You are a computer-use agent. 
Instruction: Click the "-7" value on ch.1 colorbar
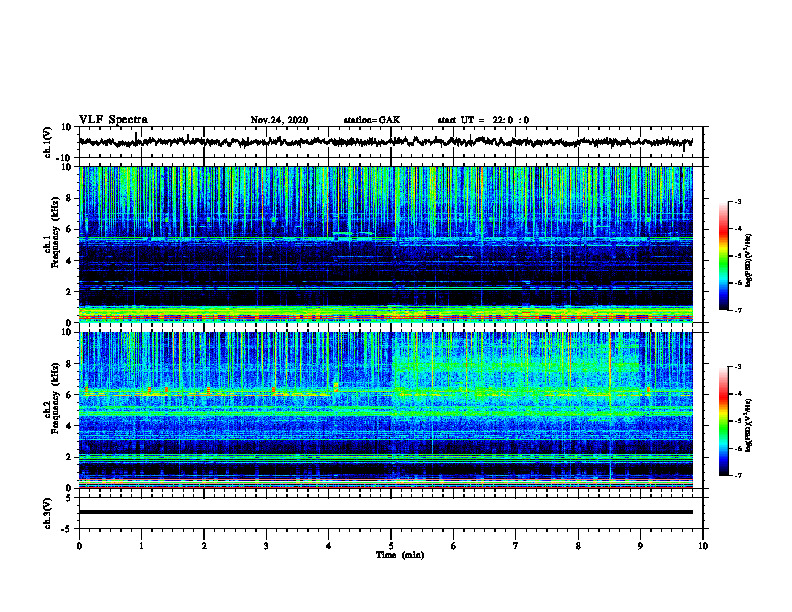(x=737, y=310)
